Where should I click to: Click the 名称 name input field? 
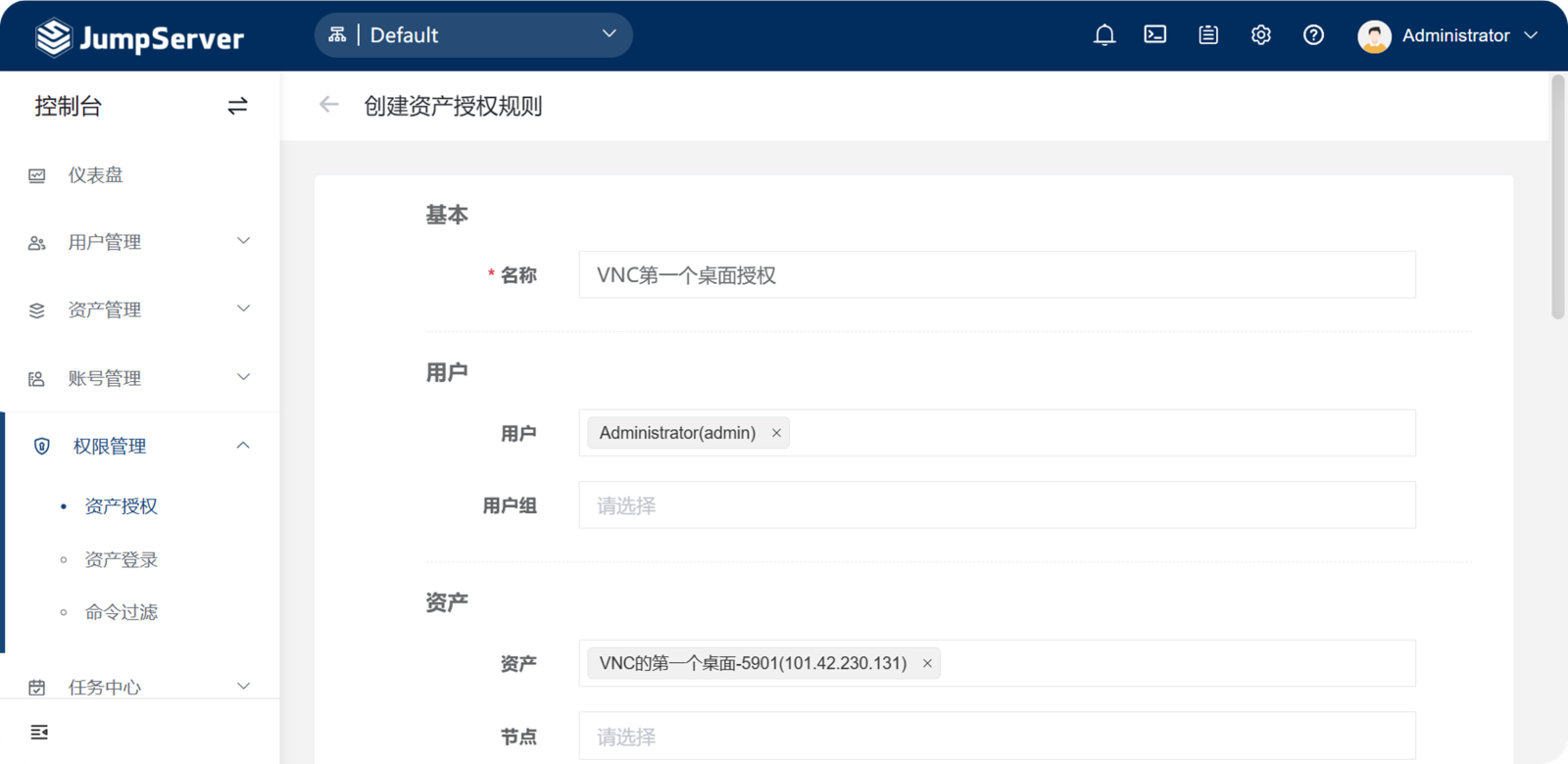pos(997,275)
